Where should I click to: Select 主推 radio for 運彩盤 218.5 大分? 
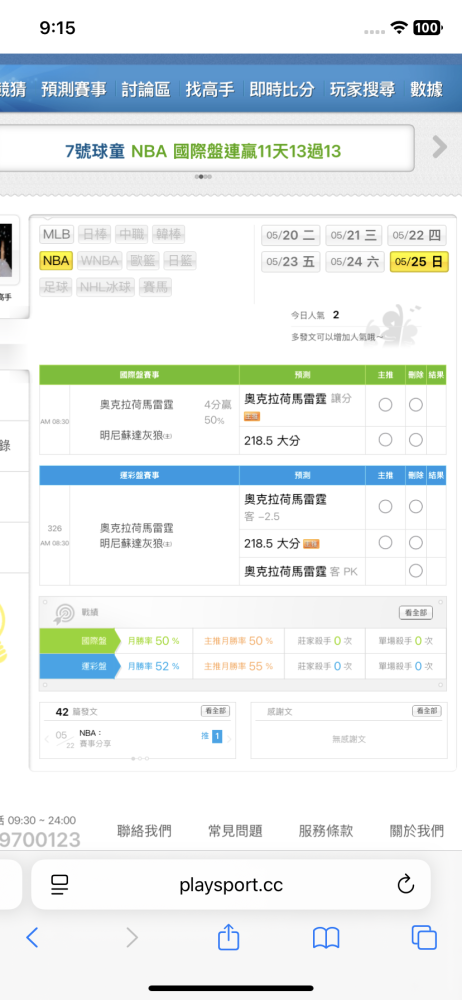(385, 543)
